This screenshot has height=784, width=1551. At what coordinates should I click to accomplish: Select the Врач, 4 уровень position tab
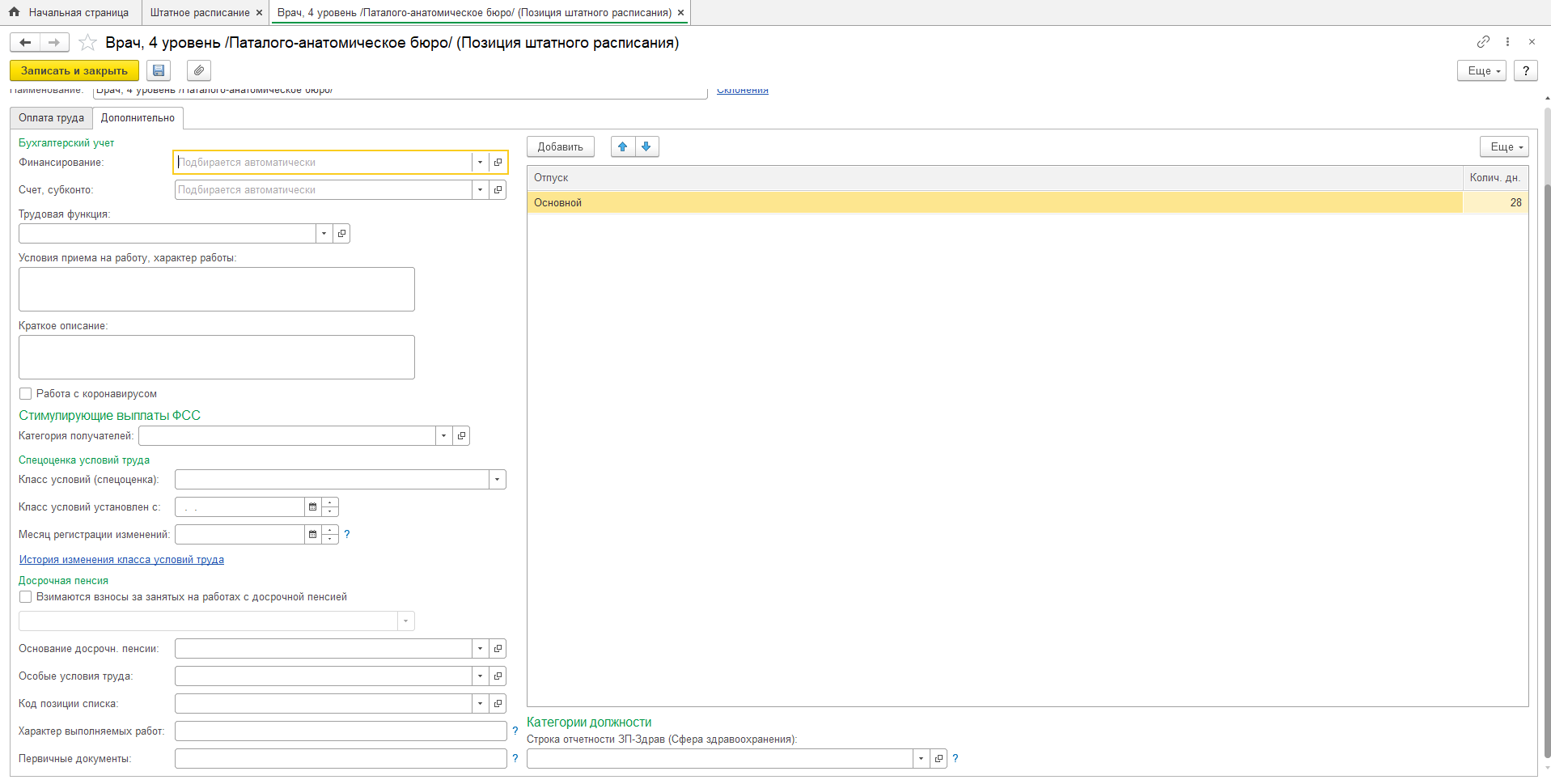(475, 13)
